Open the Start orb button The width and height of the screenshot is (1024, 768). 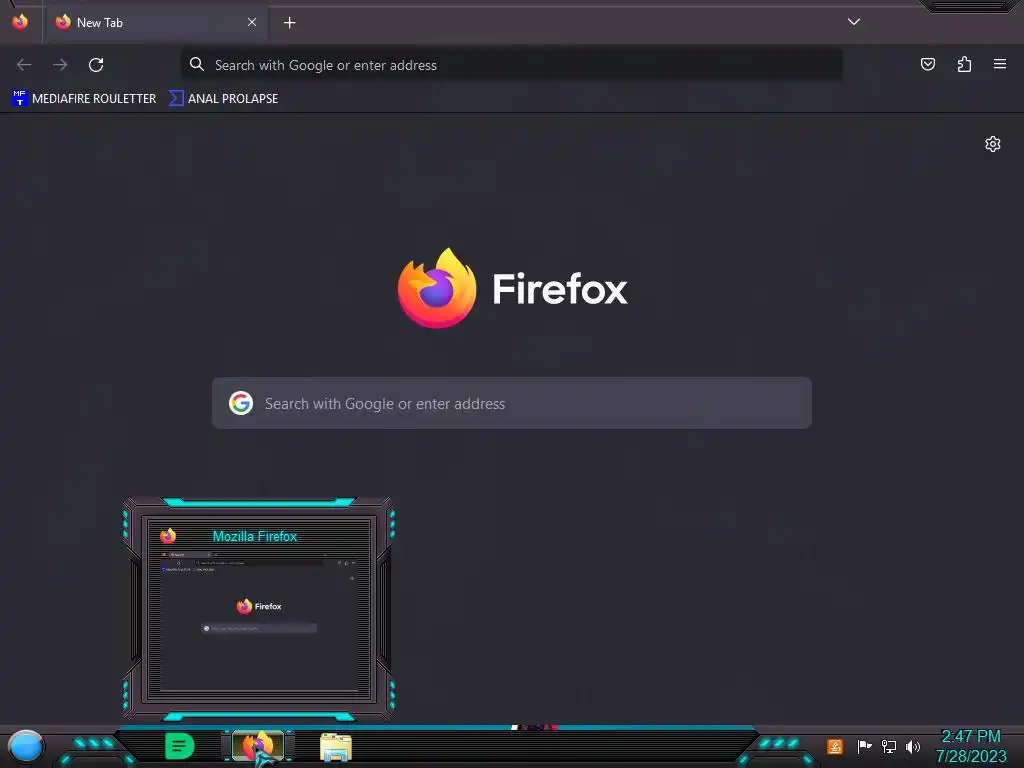[26, 746]
